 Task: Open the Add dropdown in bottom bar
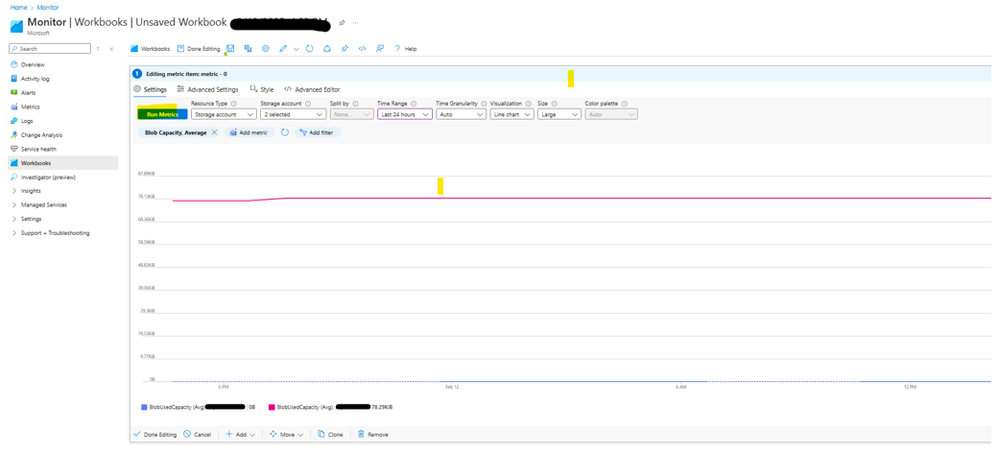(x=240, y=435)
